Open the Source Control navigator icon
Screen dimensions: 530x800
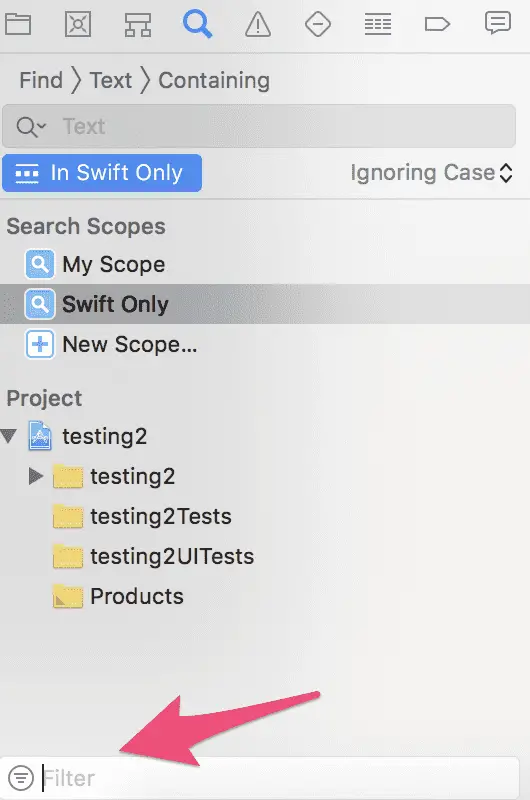tap(78, 24)
